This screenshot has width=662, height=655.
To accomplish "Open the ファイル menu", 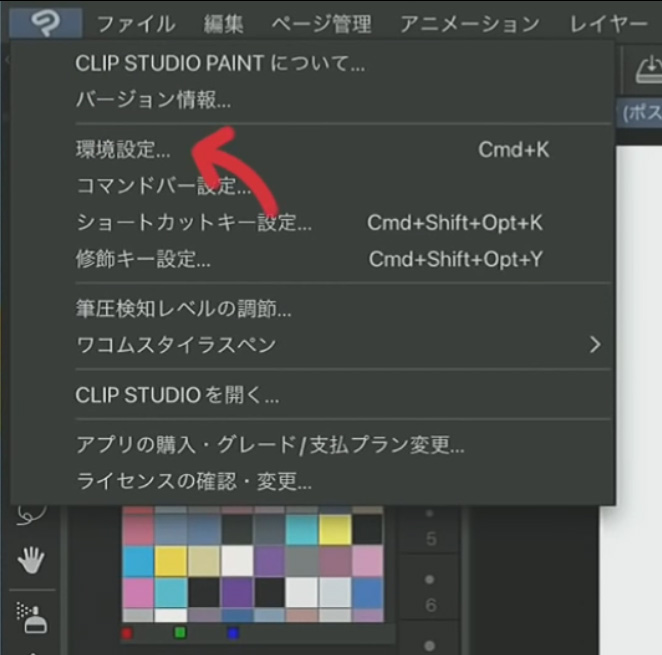I will pyautogui.click(x=135, y=23).
